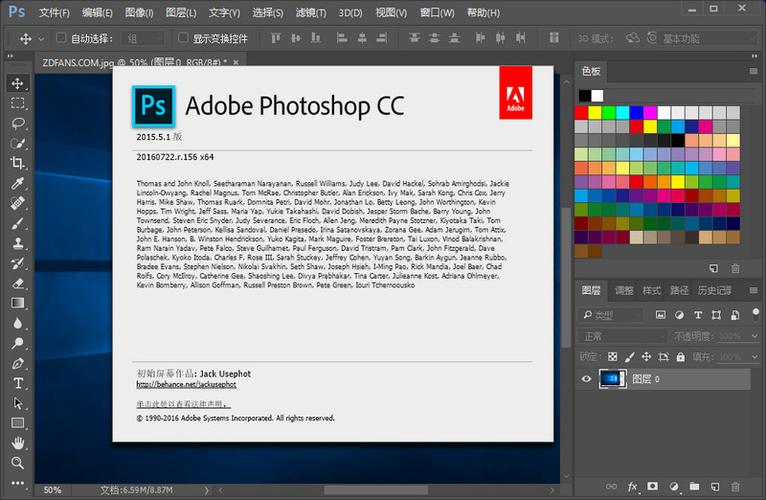
Task: Select the Brush tool
Action: (x=18, y=223)
